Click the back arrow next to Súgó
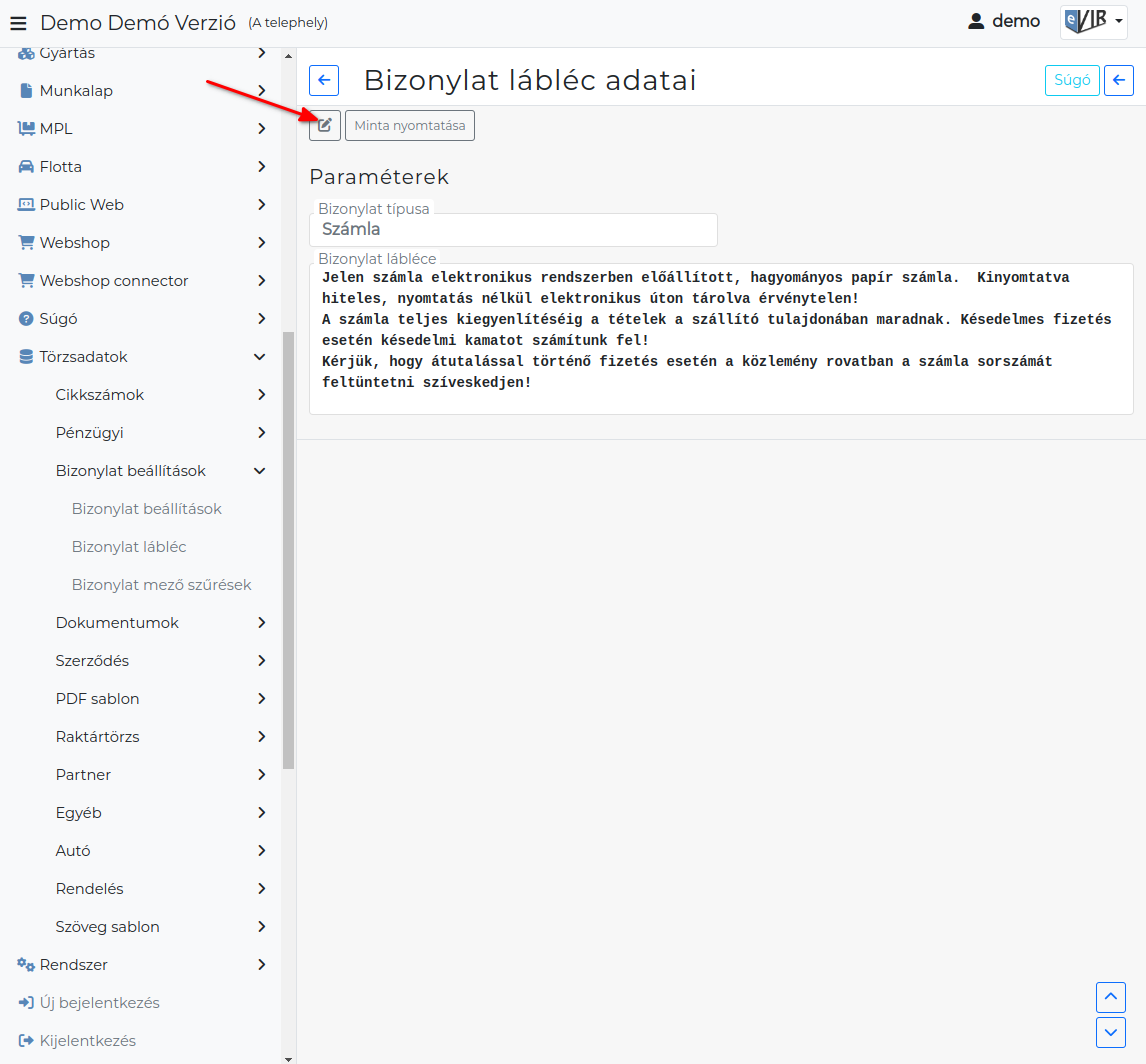The image size is (1146, 1064). coord(1118,80)
